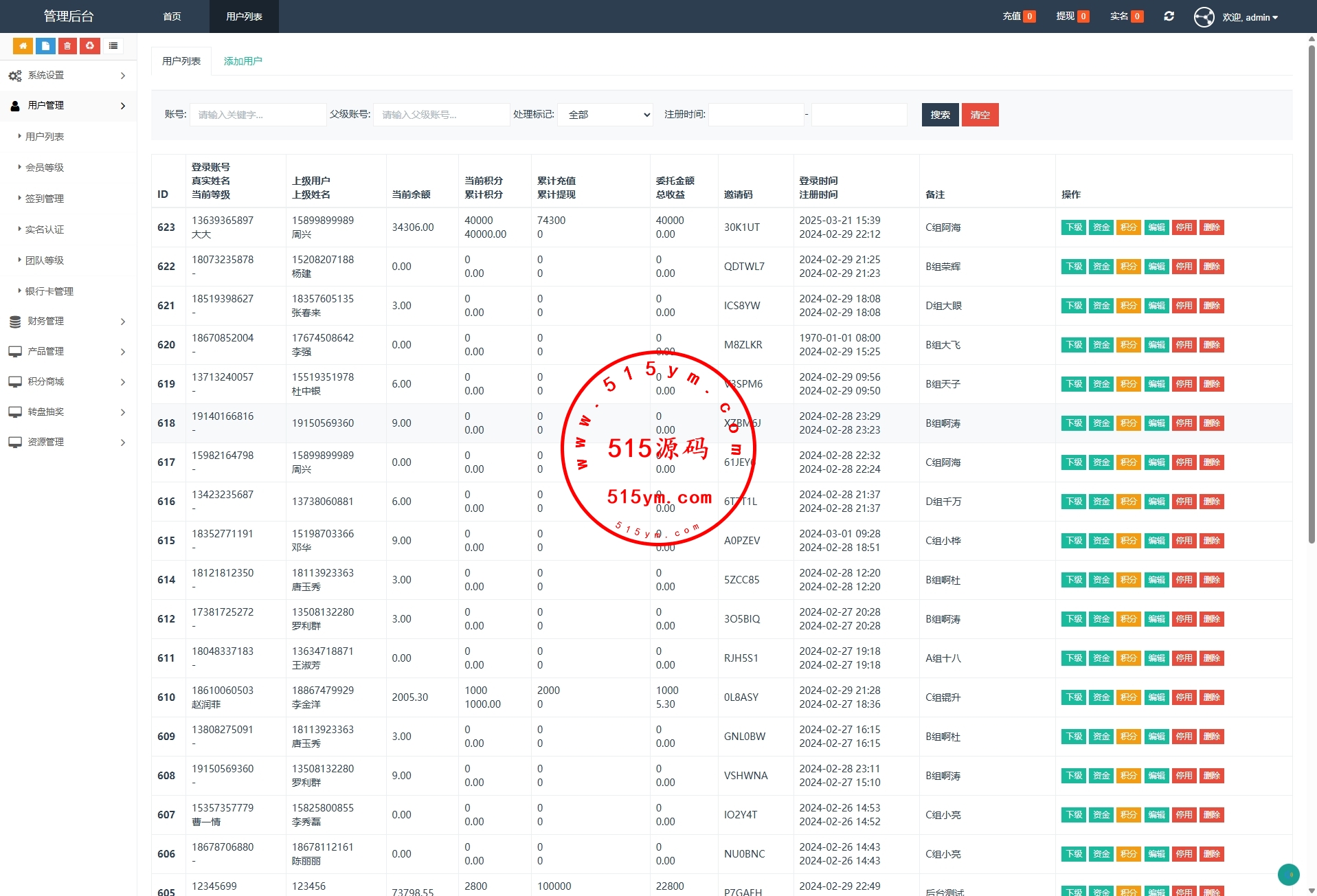
Task: Click the round floating button at bottom right
Action: [x=1288, y=874]
